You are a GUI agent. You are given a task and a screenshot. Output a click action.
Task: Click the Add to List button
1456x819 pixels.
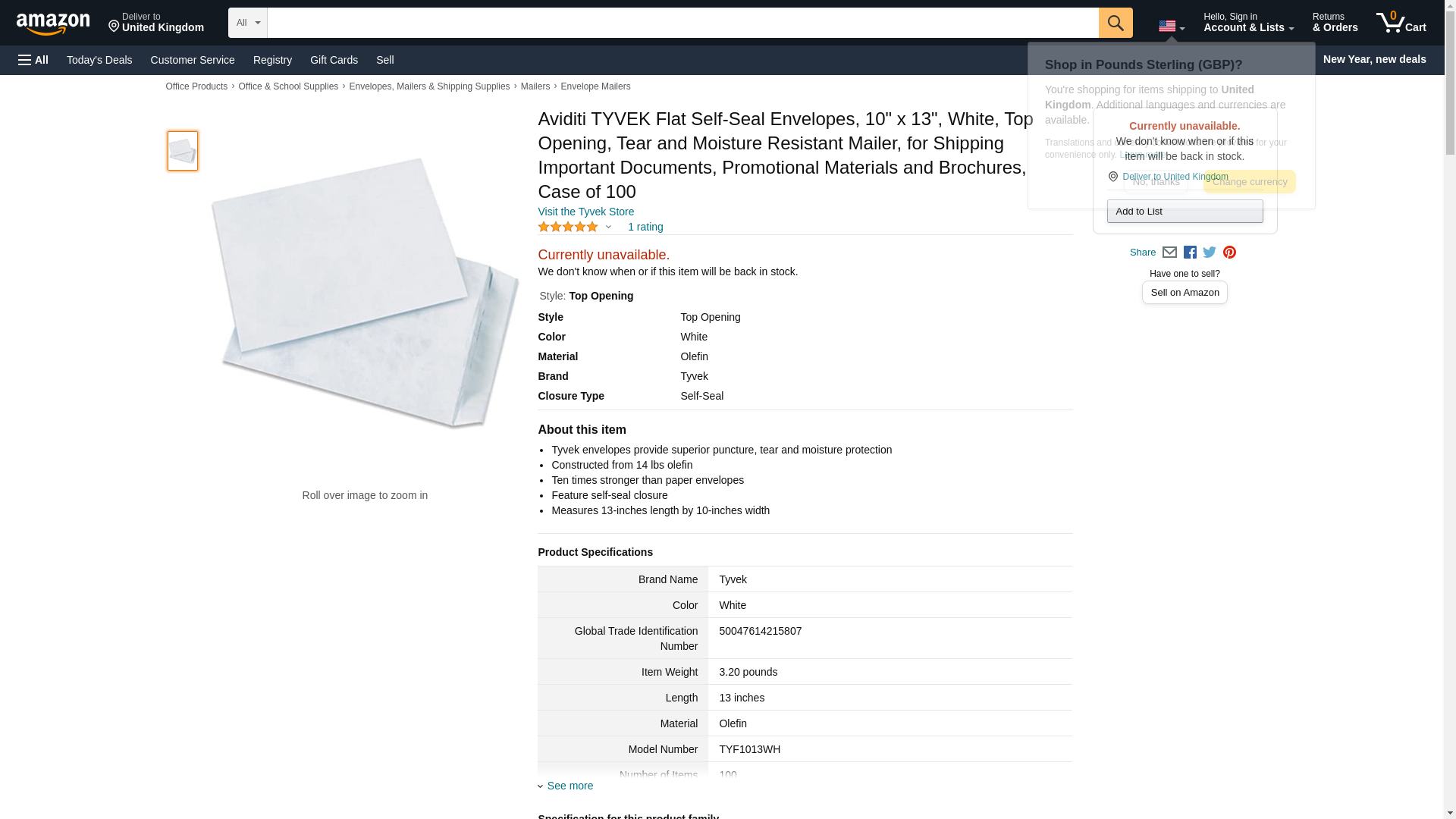(x=1185, y=211)
